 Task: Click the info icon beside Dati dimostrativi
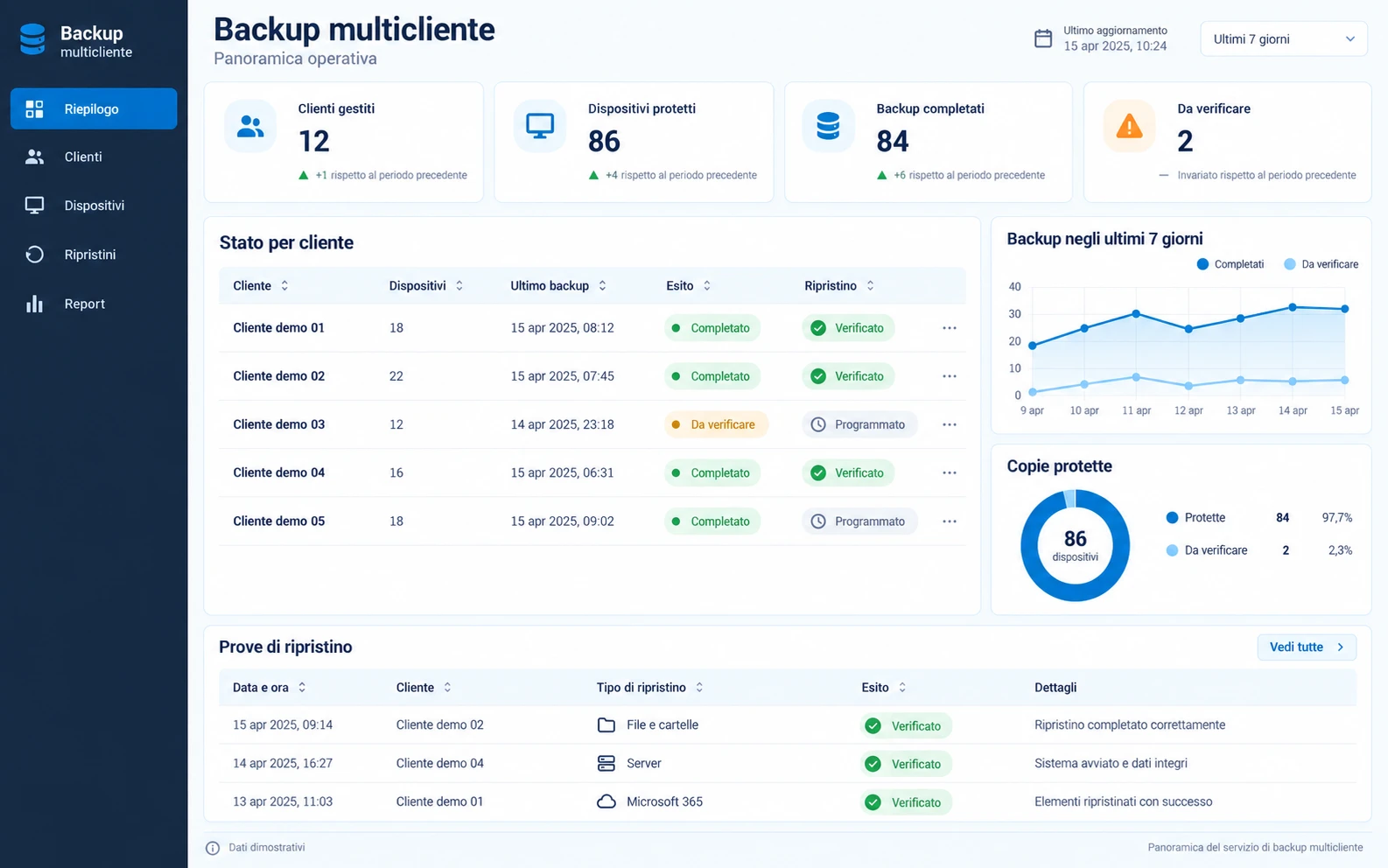[213, 848]
